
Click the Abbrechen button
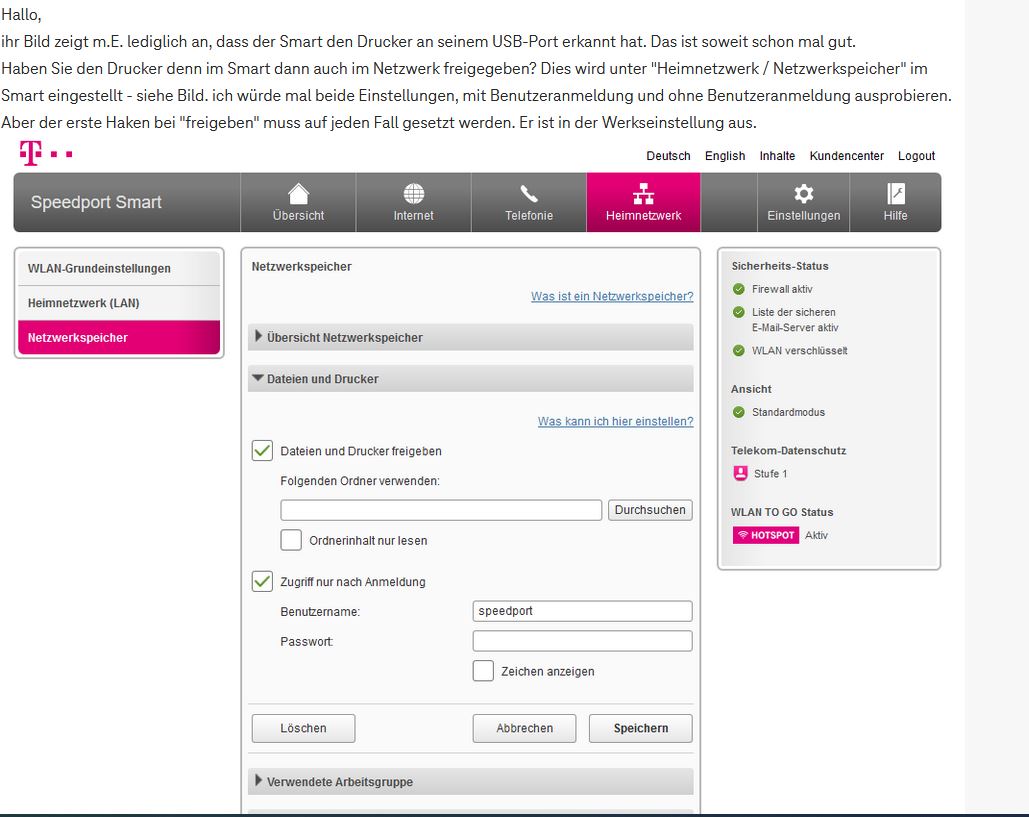click(x=524, y=728)
